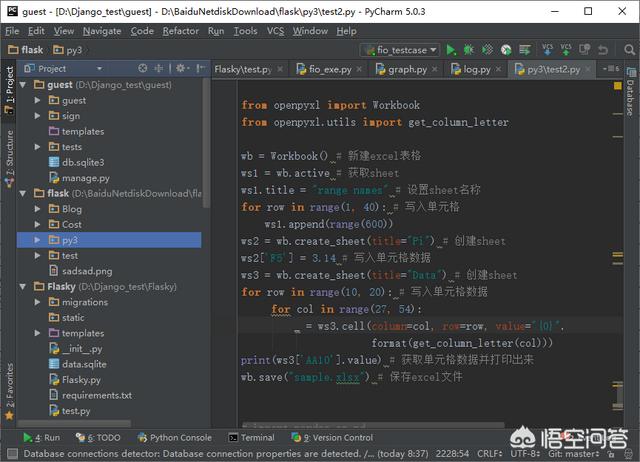This screenshot has width=640, height=462.
Task: Open Project panel settings gear
Action: point(182,69)
